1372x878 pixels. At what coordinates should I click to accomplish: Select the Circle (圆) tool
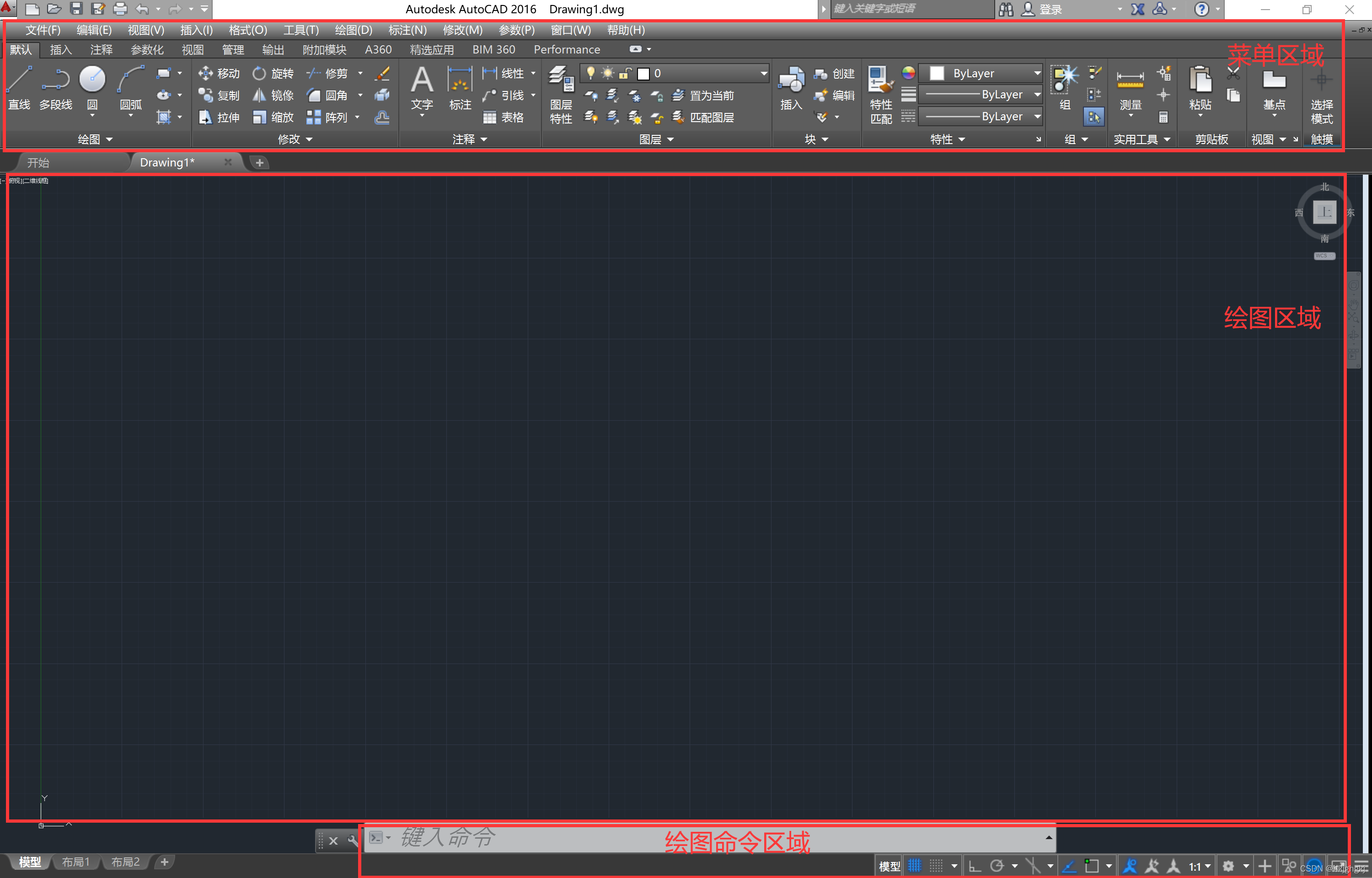[x=92, y=80]
